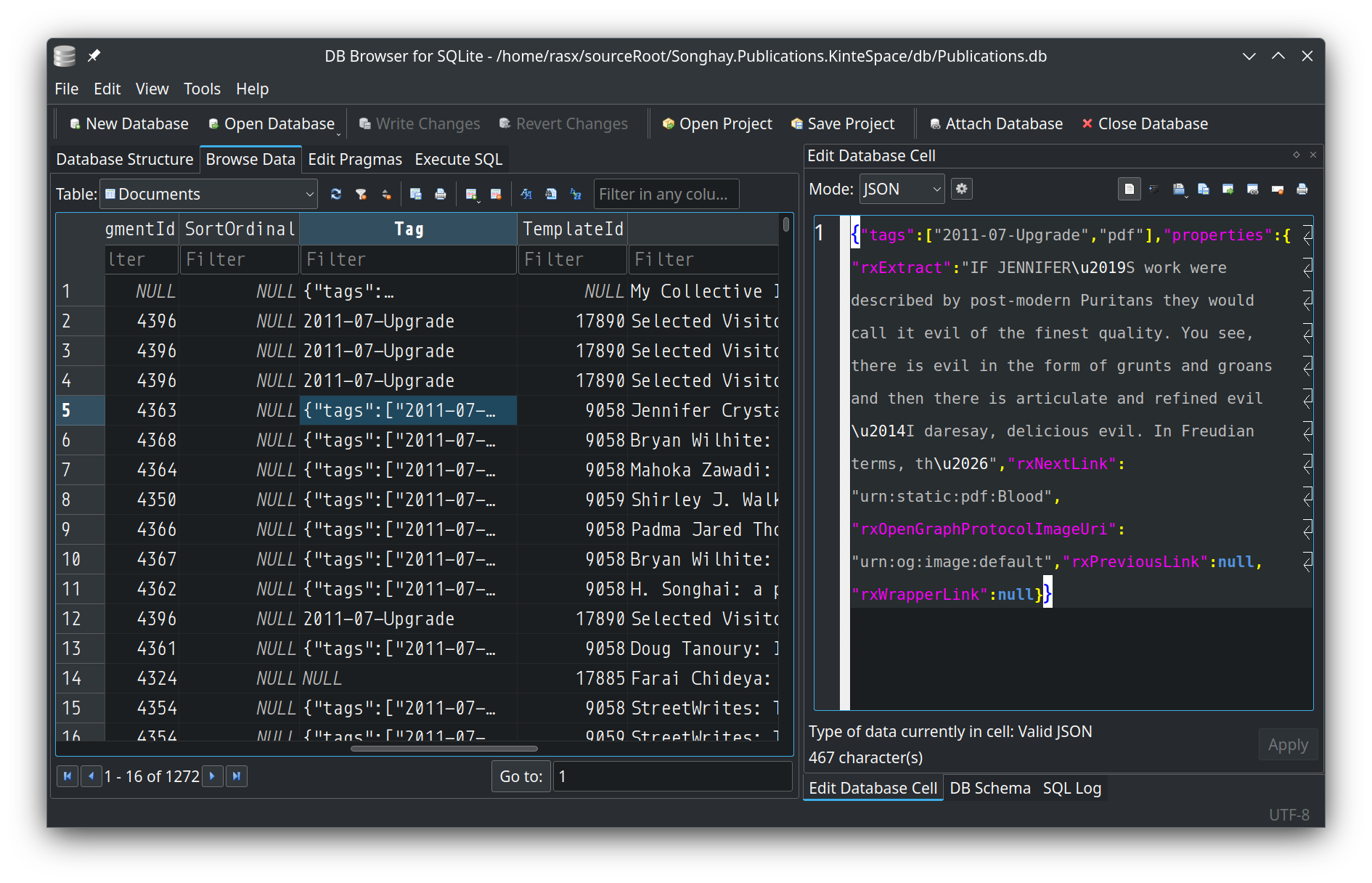Select the 'Bryan Wilhite:' cell in row 10
This screenshot has height=883, width=1372.
click(703, 559)
